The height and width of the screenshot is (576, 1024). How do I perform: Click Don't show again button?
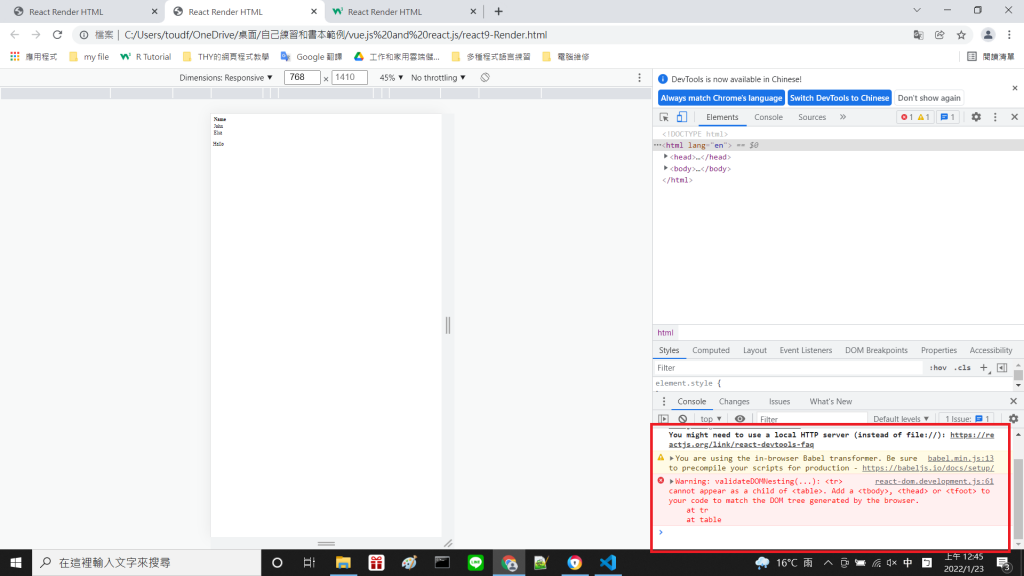929,98
